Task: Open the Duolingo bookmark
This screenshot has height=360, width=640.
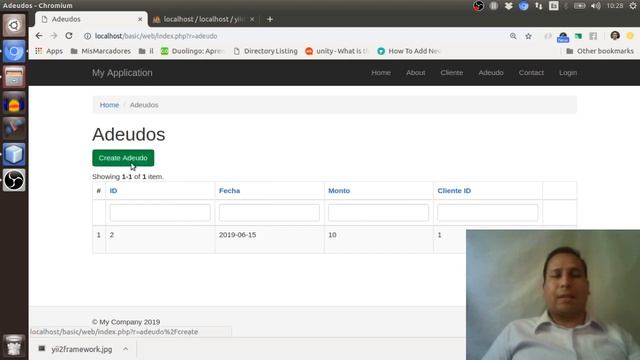Action: pos(193,51)
